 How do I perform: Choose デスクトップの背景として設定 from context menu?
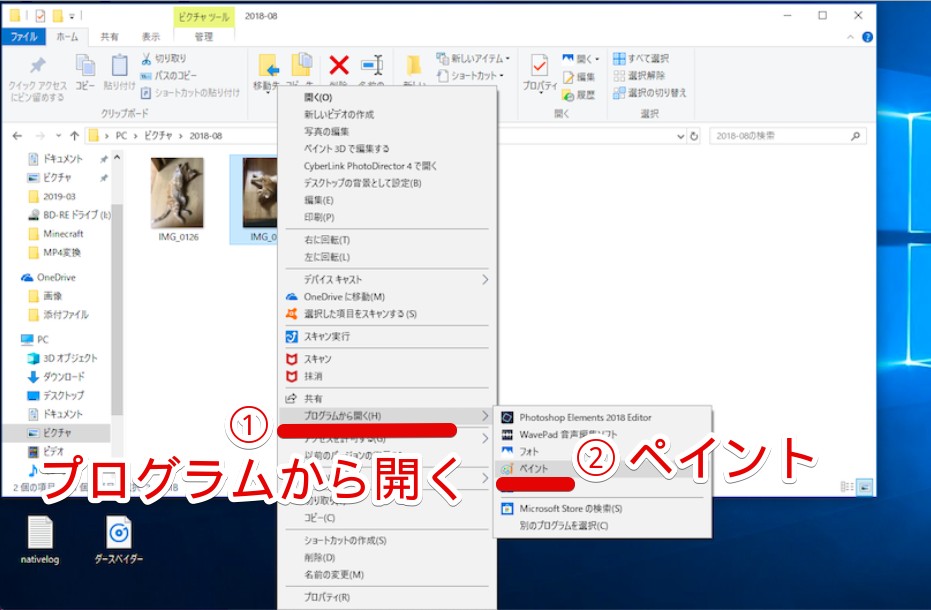coord(362,183)
